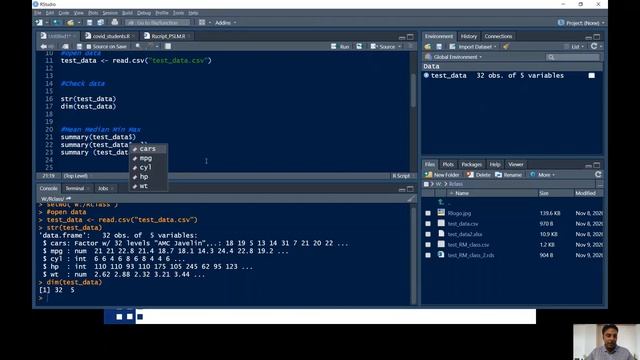Toggle the Source on Save checkbox

coord(89,47)
